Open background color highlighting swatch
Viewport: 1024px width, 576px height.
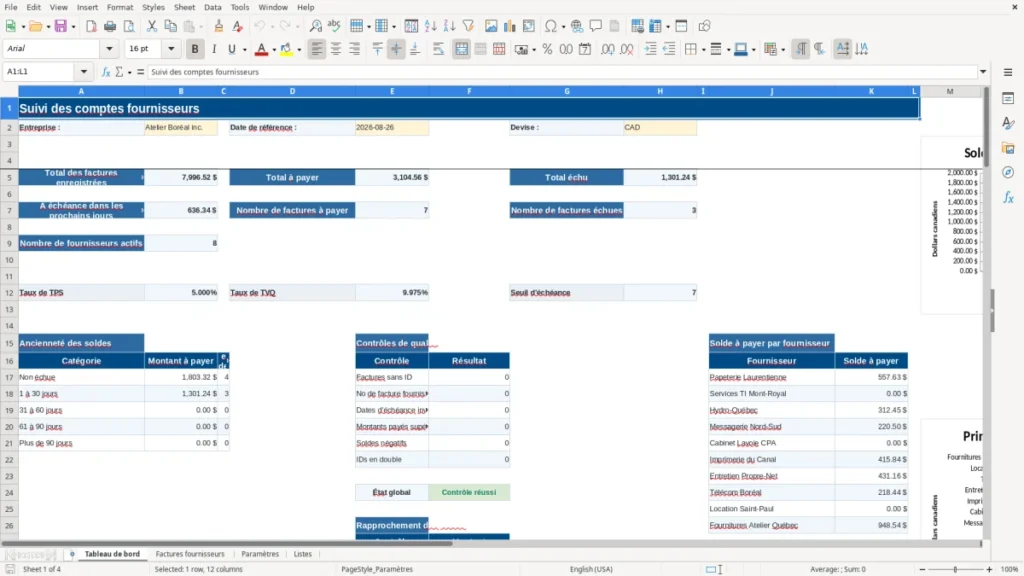(x=286, y=49)
